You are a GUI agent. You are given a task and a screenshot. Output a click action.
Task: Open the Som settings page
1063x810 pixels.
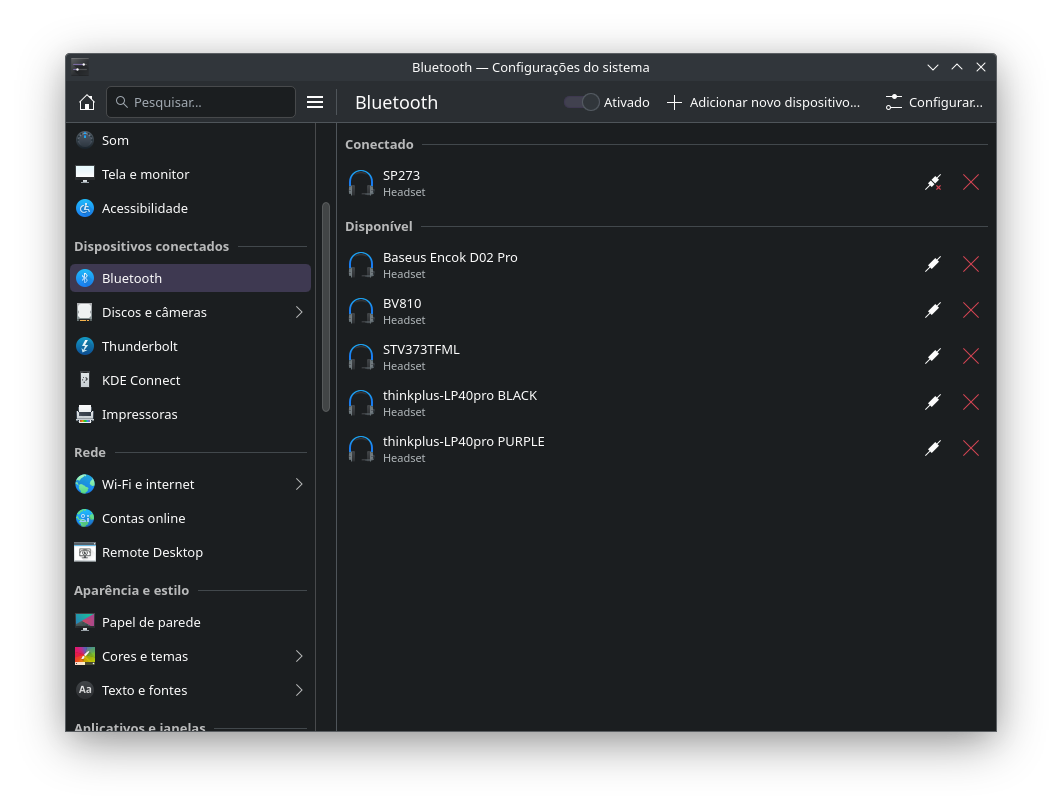190,140
